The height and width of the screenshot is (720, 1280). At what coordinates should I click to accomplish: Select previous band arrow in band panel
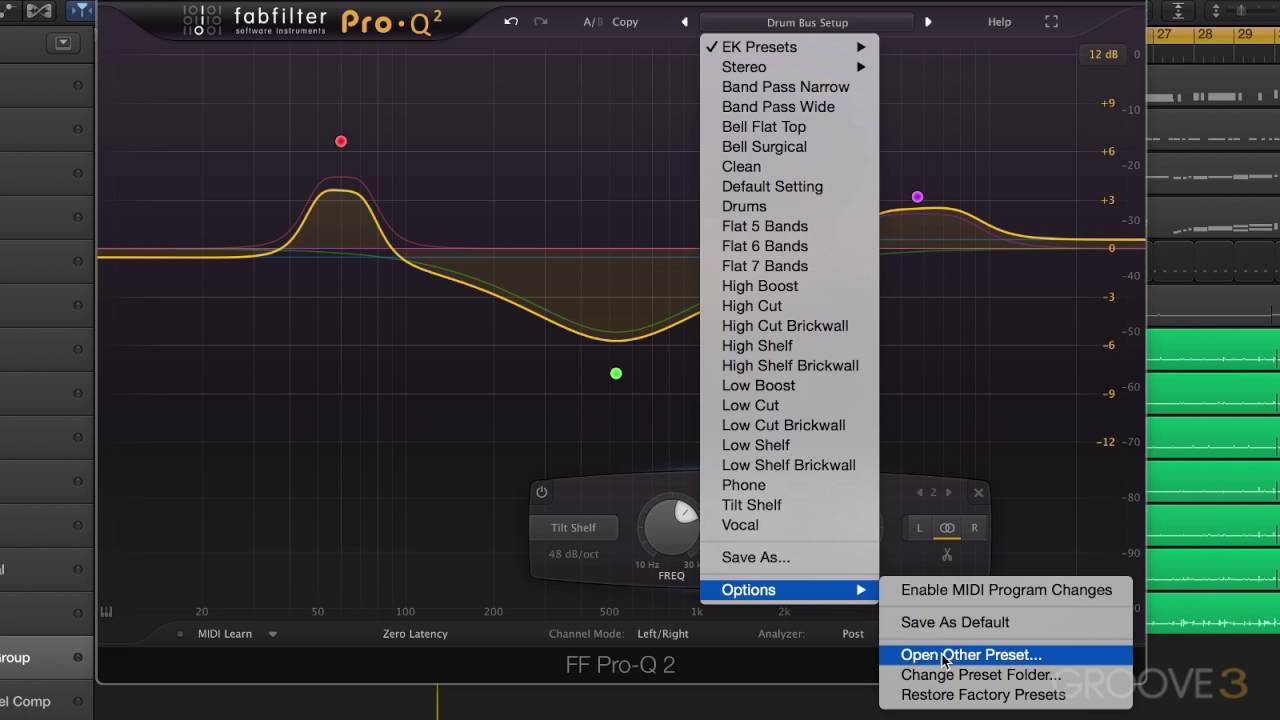click(x=920, y=492)
